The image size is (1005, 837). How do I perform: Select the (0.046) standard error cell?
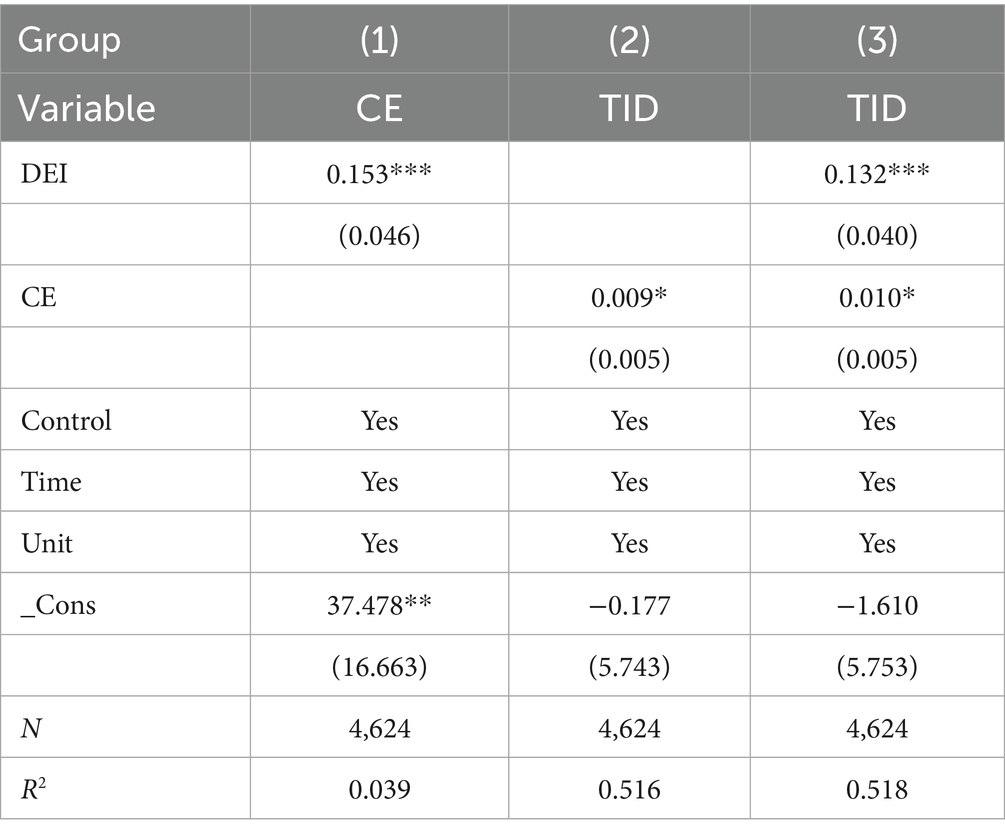pyautogui.click(x=379, y=234)
